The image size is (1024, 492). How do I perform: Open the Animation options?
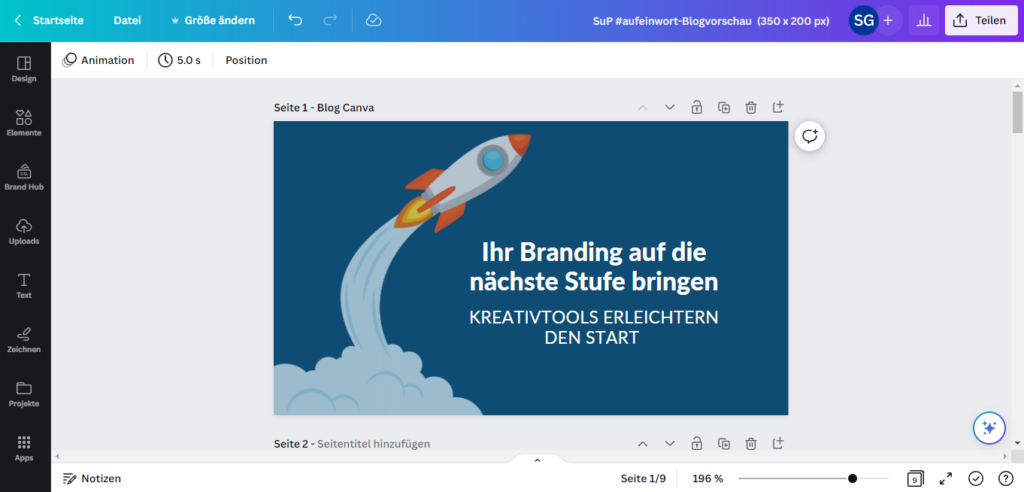coord(99,60)
